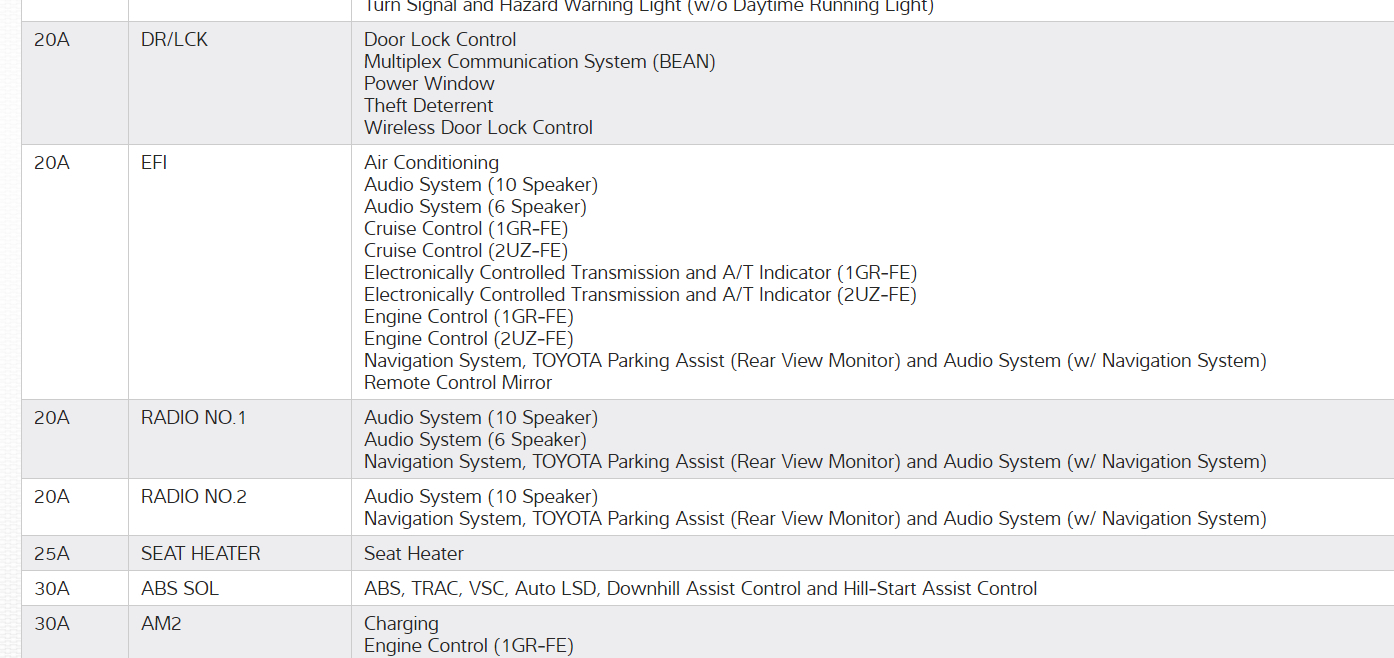
Task: Select Cruise Control (2UZ-FE) line
Action: 465,251
